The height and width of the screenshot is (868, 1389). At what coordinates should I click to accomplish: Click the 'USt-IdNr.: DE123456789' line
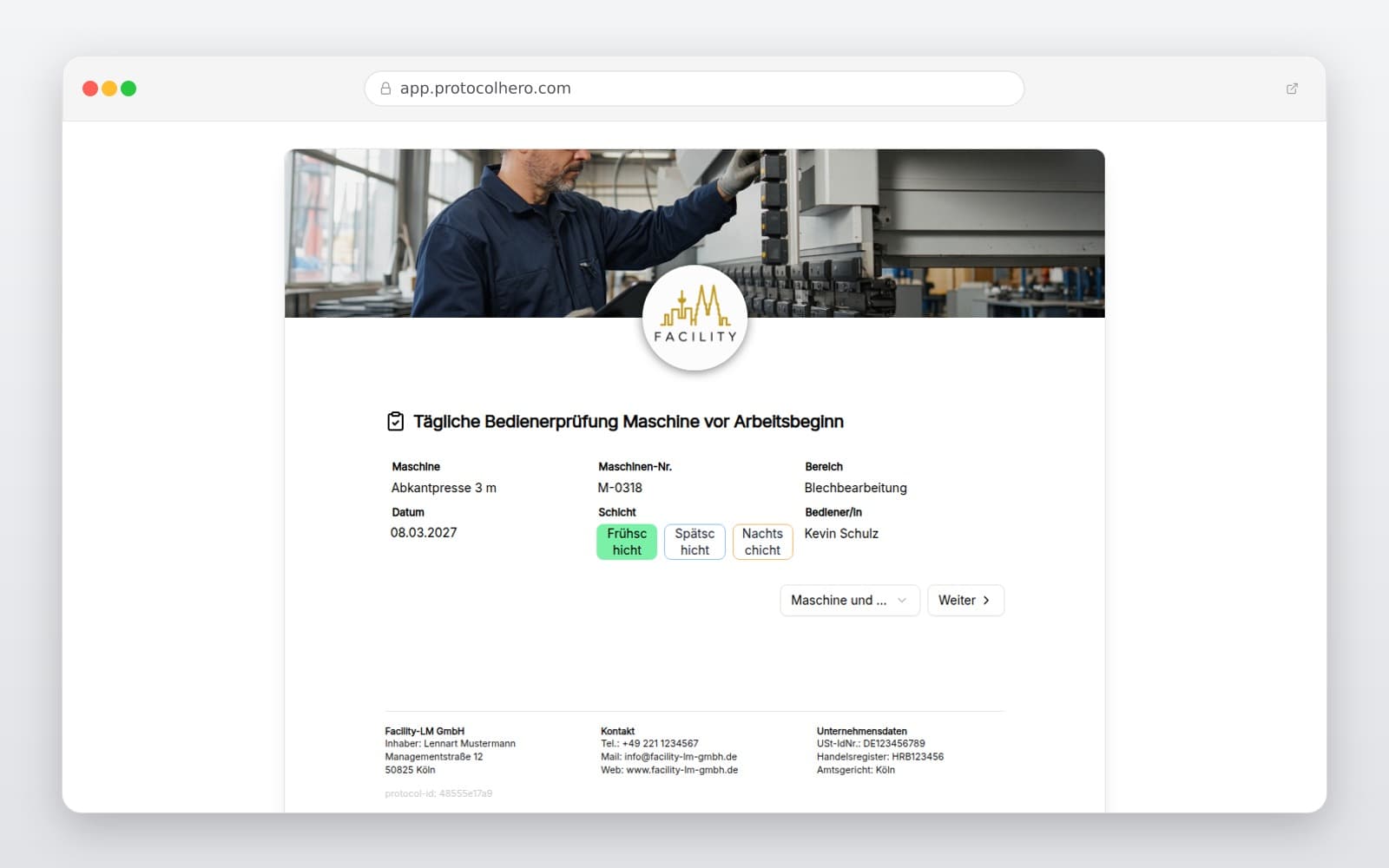point(871,744)
